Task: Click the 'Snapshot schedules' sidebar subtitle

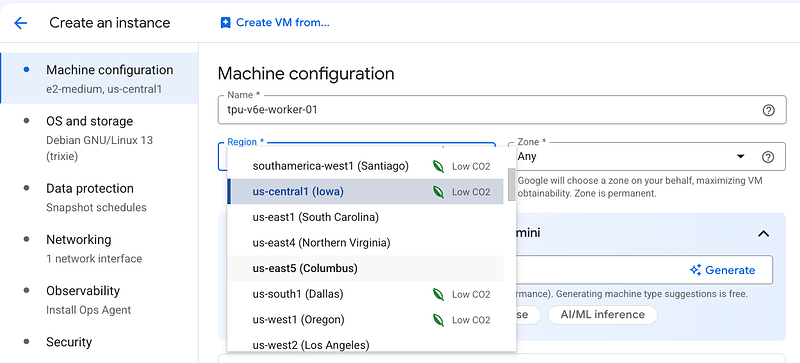Action: click(96, 207)
